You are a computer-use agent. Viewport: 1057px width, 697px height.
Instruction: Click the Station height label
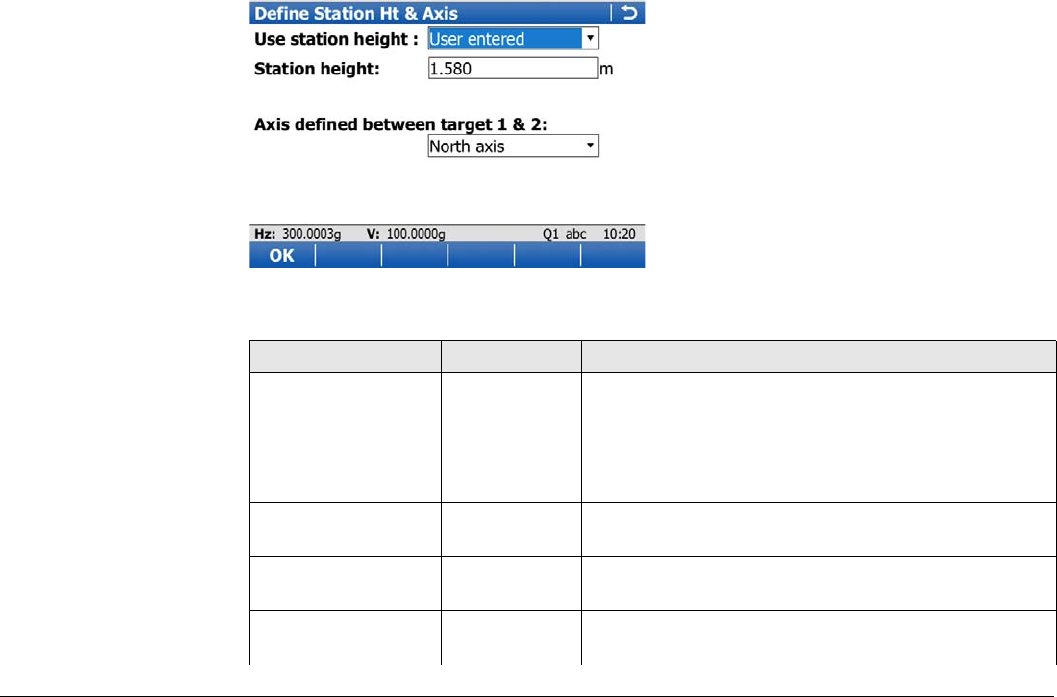(316, 69)
